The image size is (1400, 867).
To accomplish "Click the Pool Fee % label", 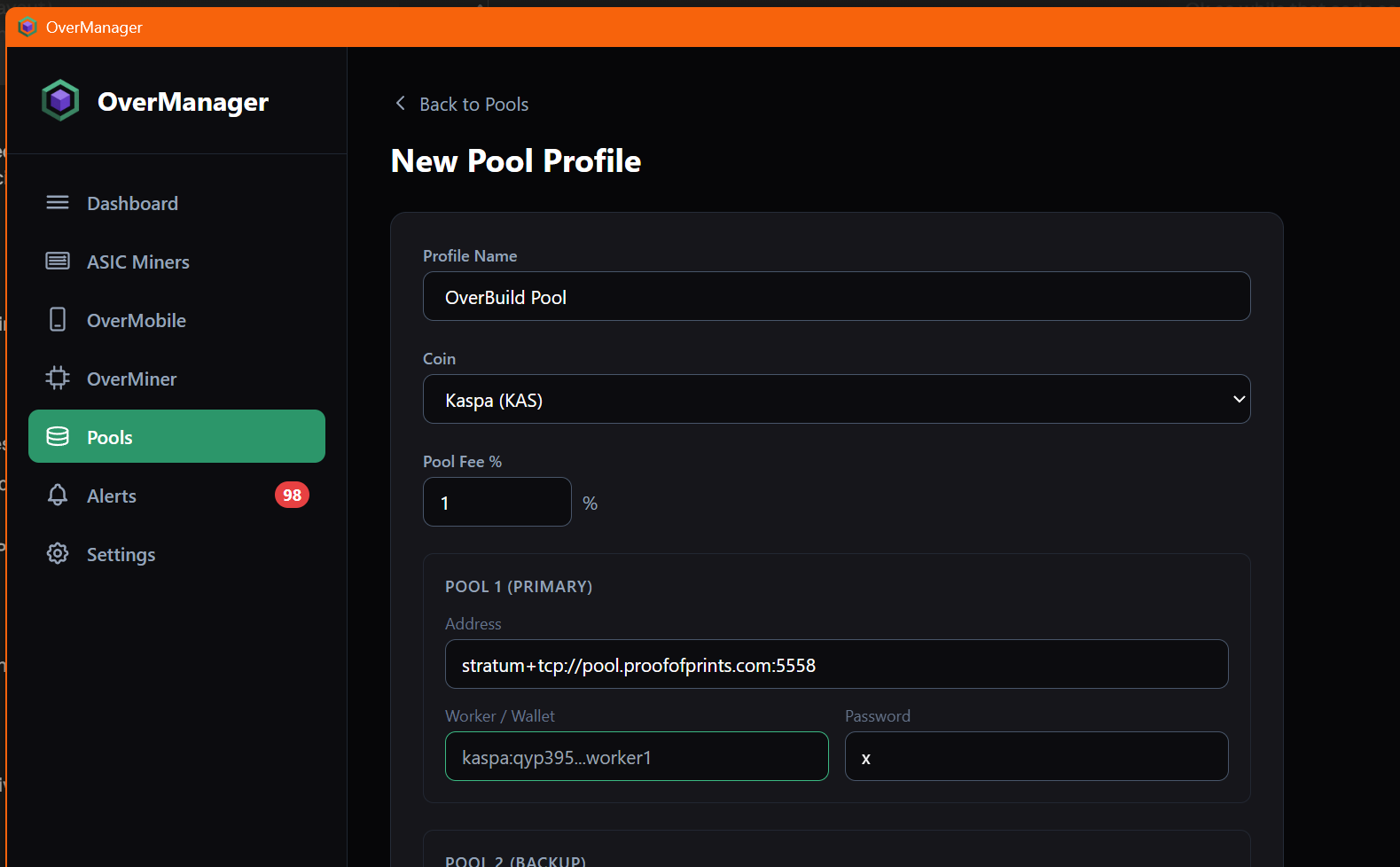I will [462, 462].
